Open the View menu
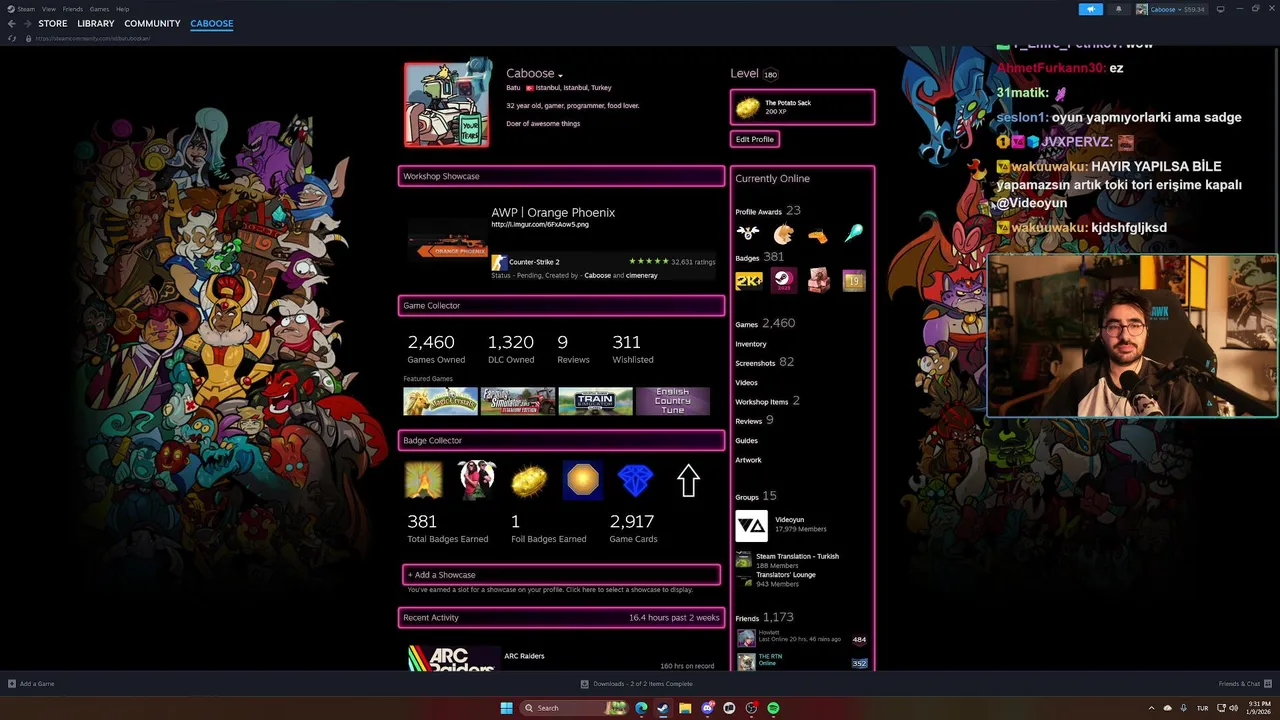Image resolution: width=1280 pixels, height=720 pixels. [x=48, y=9]
